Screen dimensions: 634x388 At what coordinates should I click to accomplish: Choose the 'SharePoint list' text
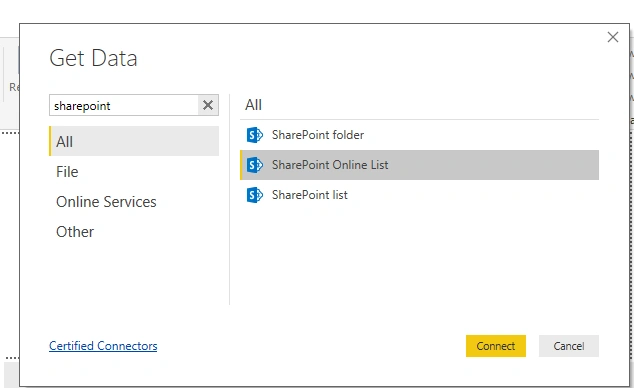310,195
